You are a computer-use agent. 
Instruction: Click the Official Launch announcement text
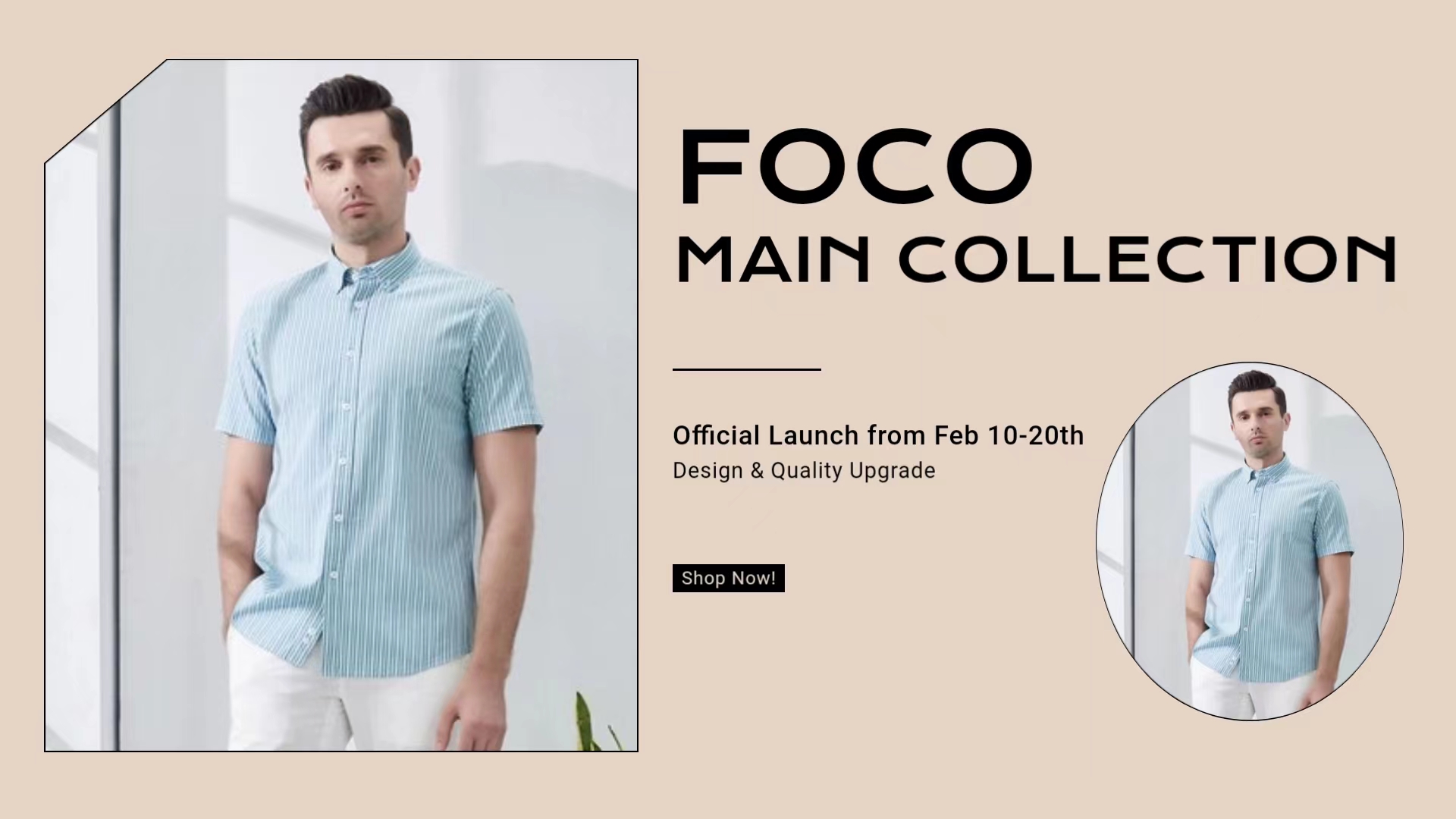point(878,435)
